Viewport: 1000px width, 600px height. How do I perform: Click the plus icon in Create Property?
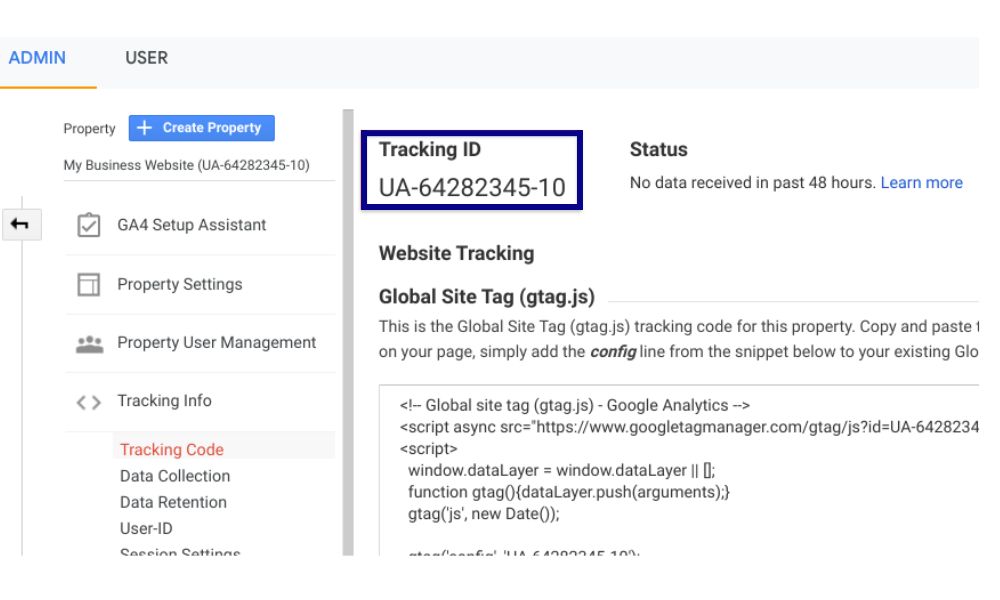[x=145, y=128]
